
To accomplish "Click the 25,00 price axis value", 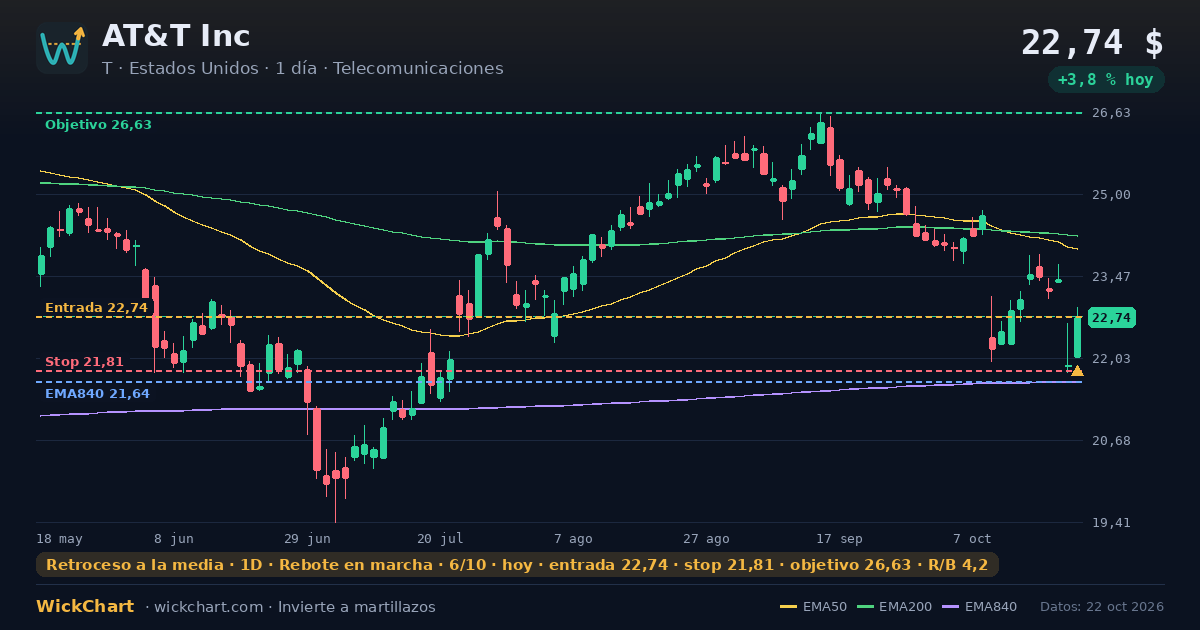I will pos(1111,195).
